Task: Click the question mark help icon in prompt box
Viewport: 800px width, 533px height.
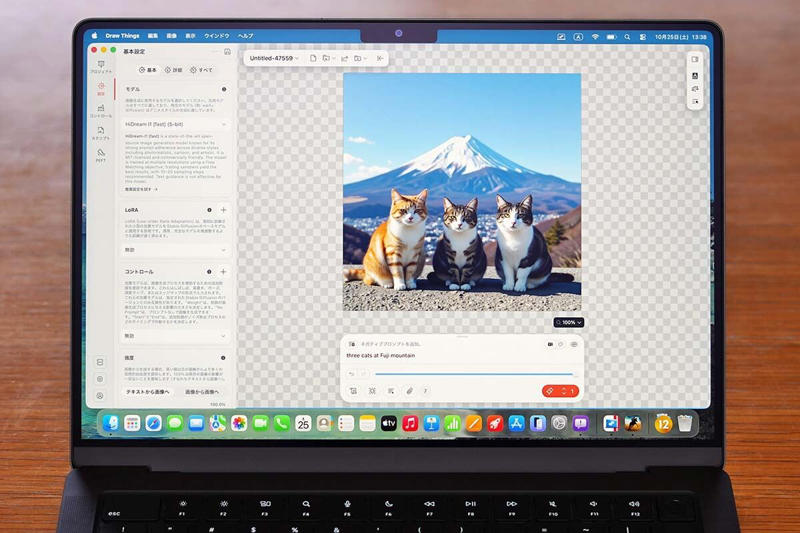Action: click(x=426, y=391)
